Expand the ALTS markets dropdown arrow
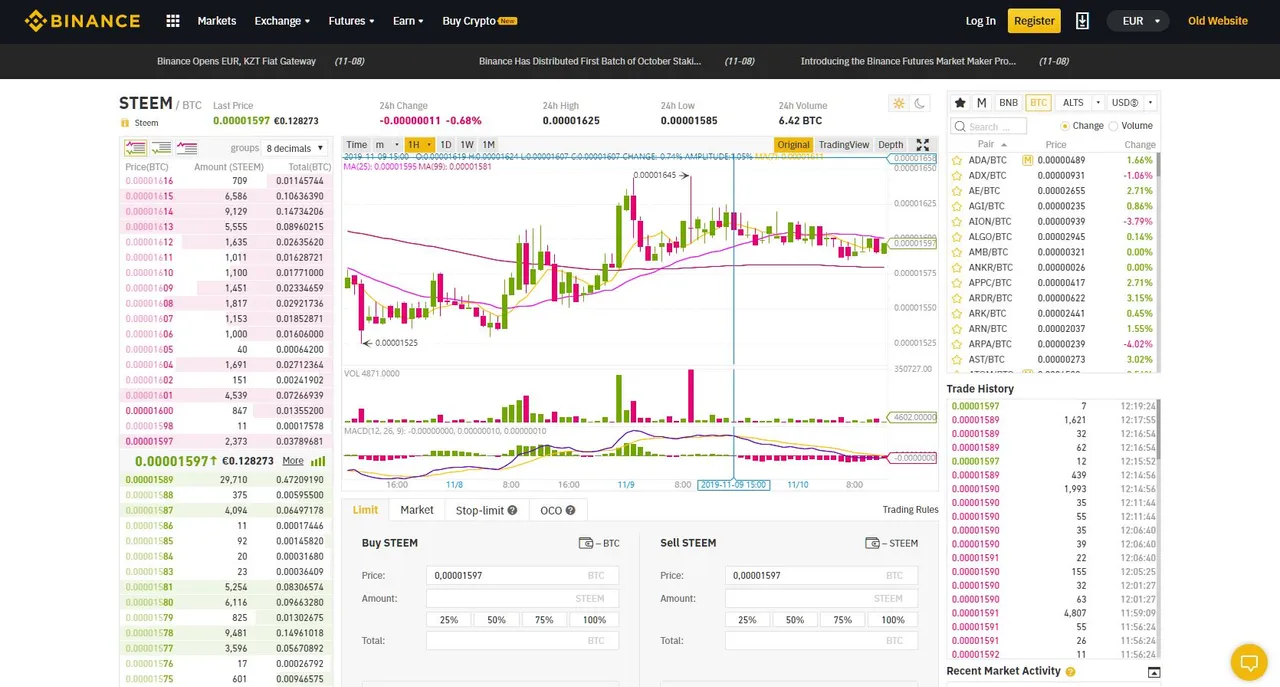Image resolution: width=1280 pixels, height=687 pixels. point(1098,103)
